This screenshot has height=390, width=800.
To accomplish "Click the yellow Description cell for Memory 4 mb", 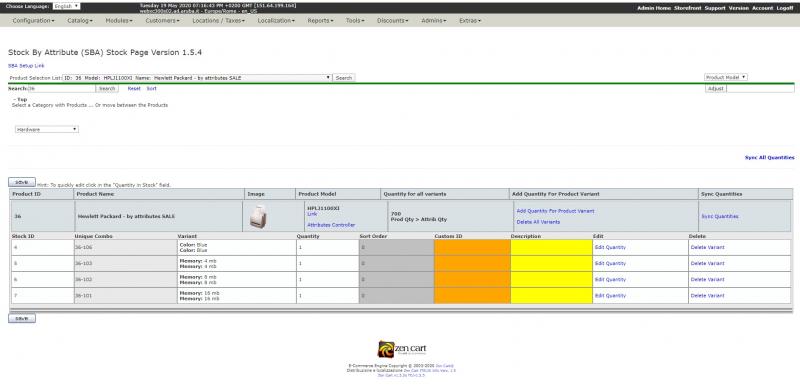I will point(552,263).
